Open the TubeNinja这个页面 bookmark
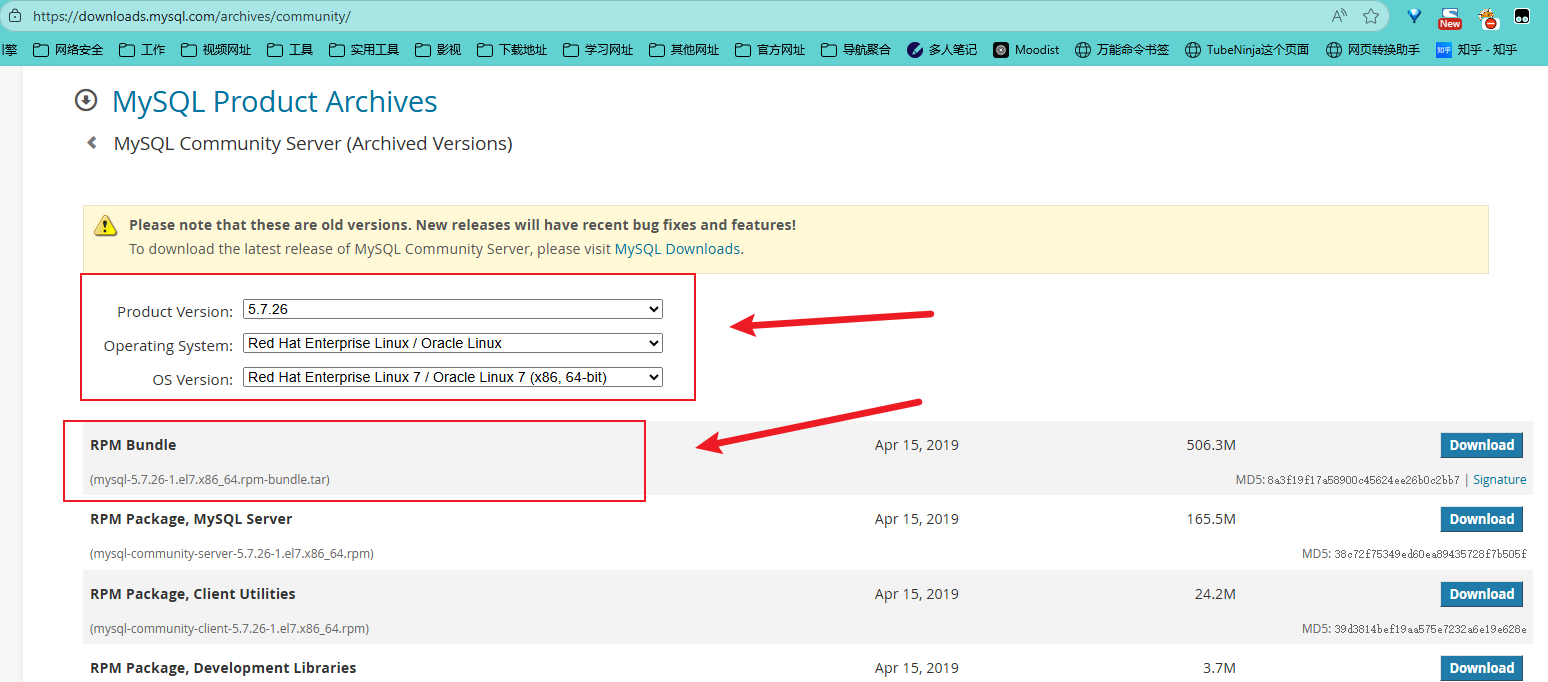The height and width of the screenshot is (682, 1548). (1247, 49)
